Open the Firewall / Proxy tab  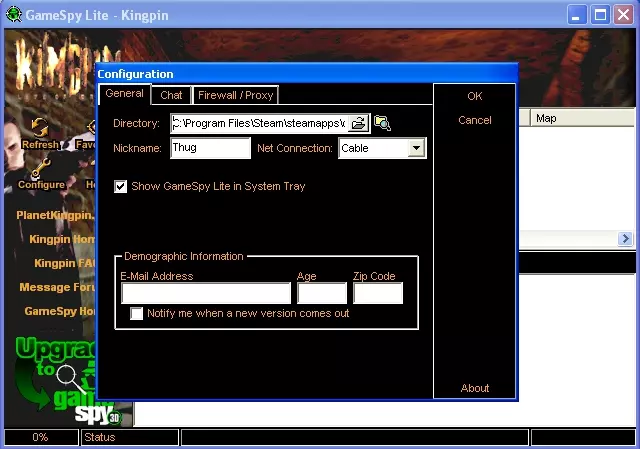click(x=236, y=95)
